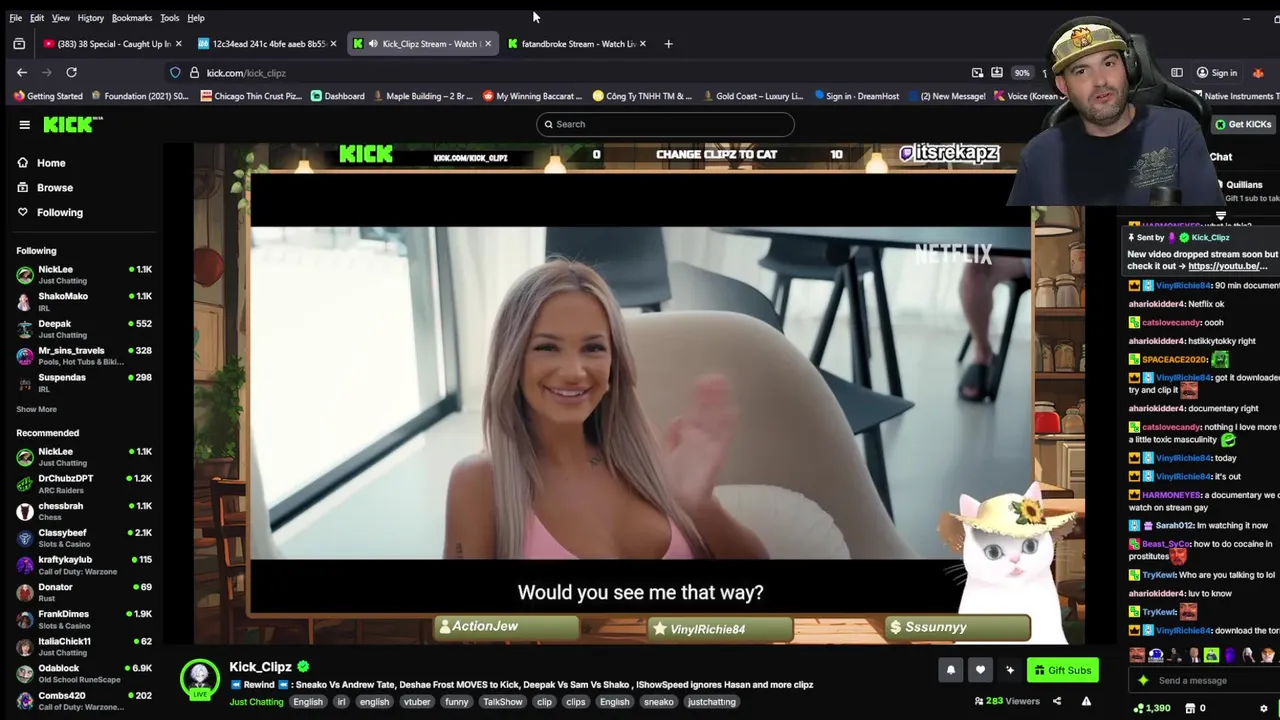This screenshot has height=720, width=1280.
Task: Toggle stream notifications bell
Action: (x=951, y=670)
